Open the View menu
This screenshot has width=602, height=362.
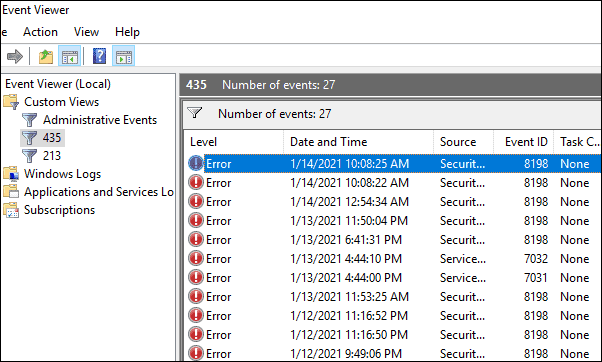[x=86, y=32]
